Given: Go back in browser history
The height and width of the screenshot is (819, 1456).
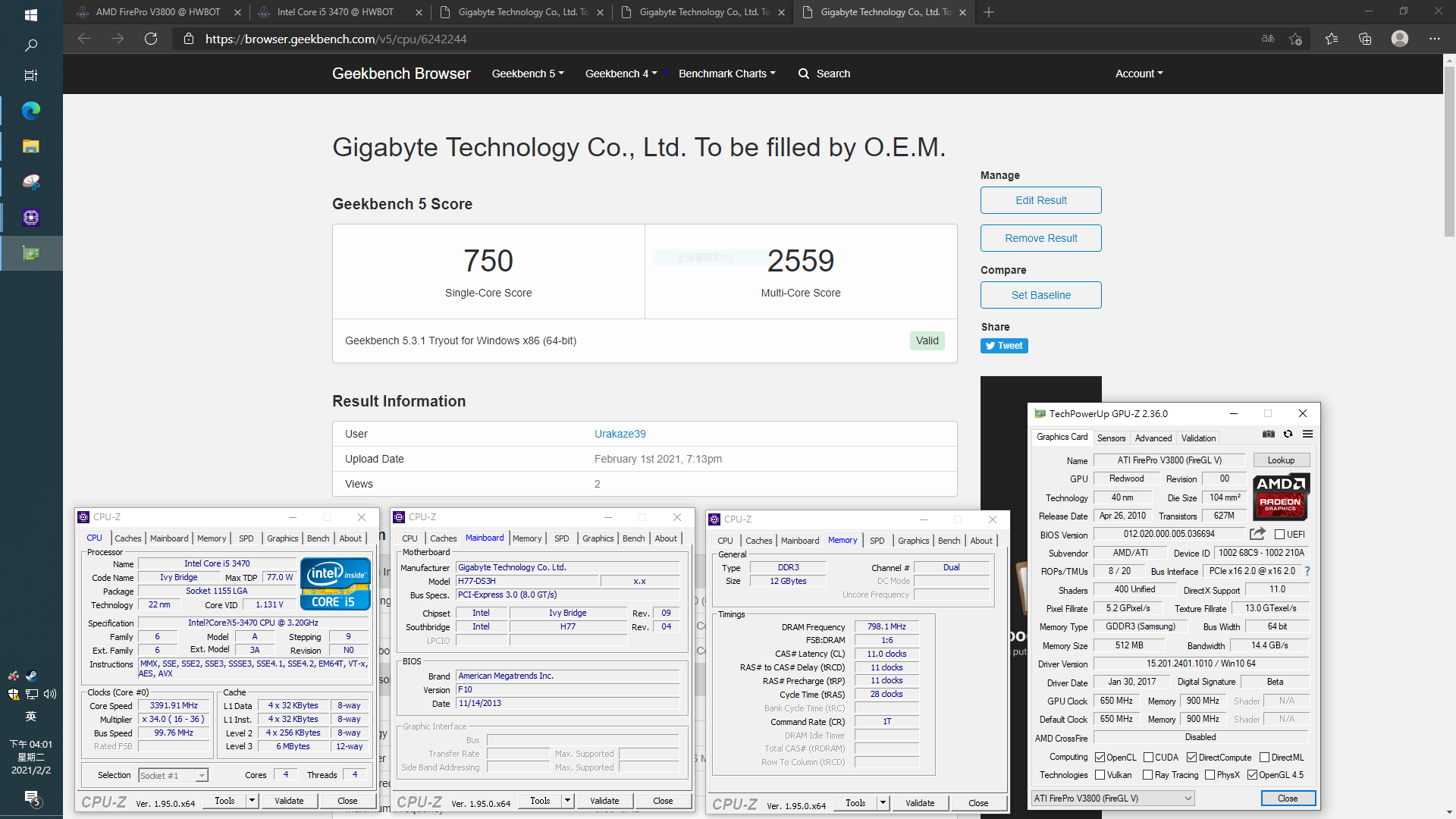Looking at the screenshot, I should (x=84, y=39).
